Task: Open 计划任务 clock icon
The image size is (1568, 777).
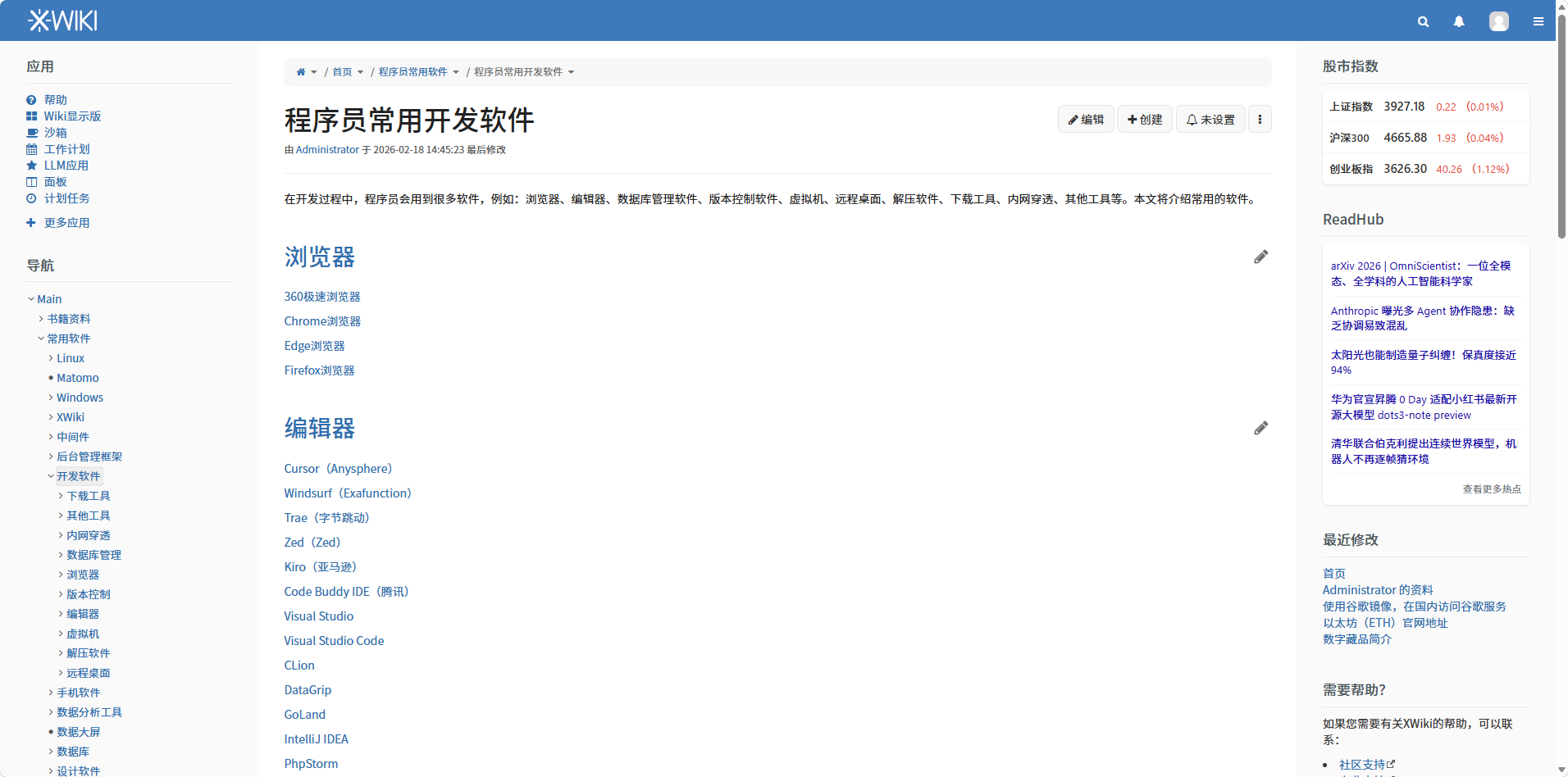Action: pos(31,198)
